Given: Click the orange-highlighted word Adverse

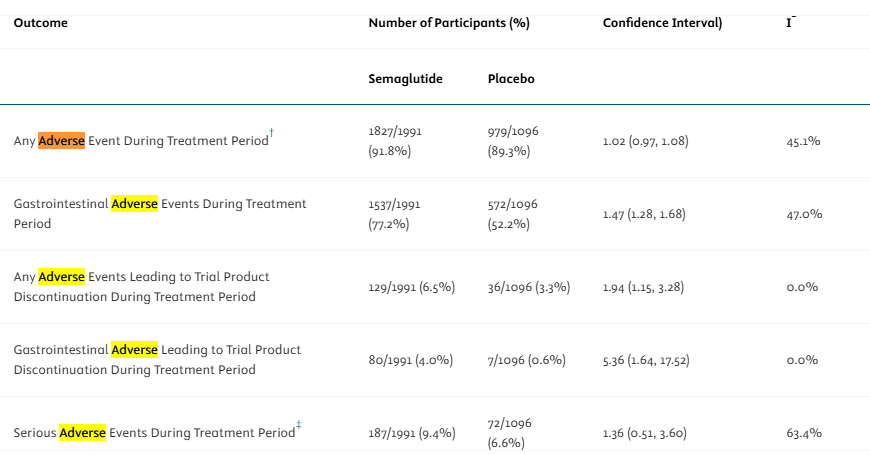Looking at the screenshot, I should click(x=61, y=141).
